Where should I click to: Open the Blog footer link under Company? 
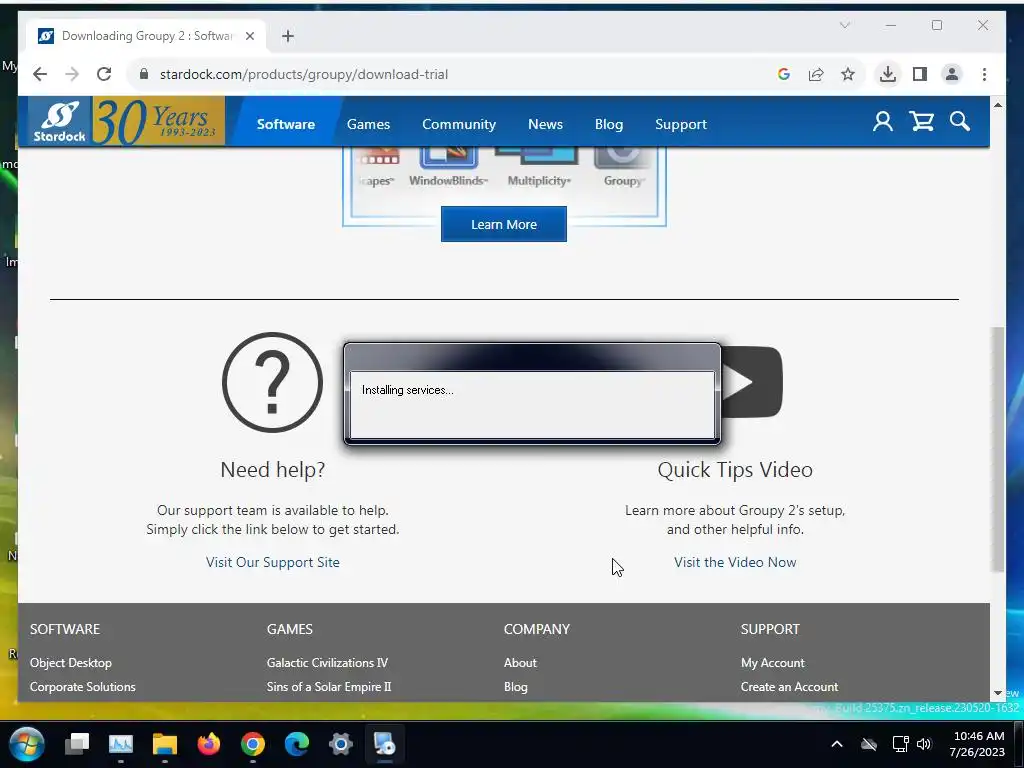point(515,687)
